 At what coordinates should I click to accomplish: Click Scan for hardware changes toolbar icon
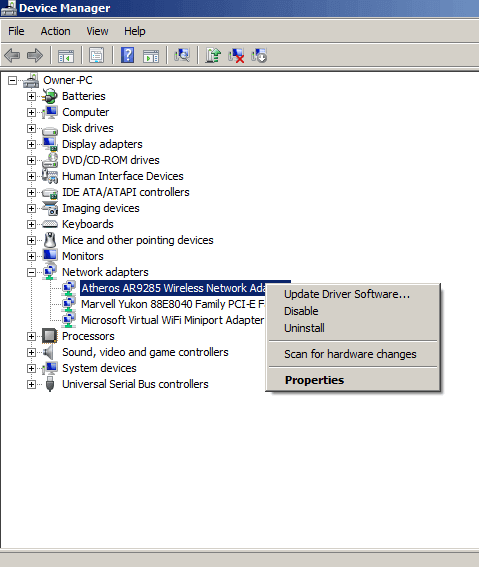182,56
